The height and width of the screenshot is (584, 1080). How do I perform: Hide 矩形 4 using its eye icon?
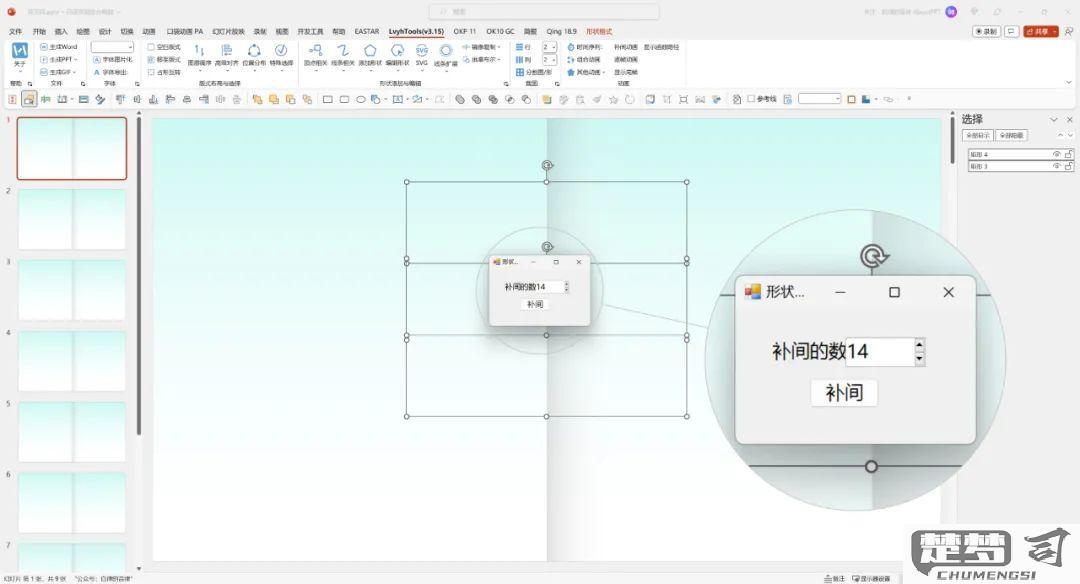1057,154
